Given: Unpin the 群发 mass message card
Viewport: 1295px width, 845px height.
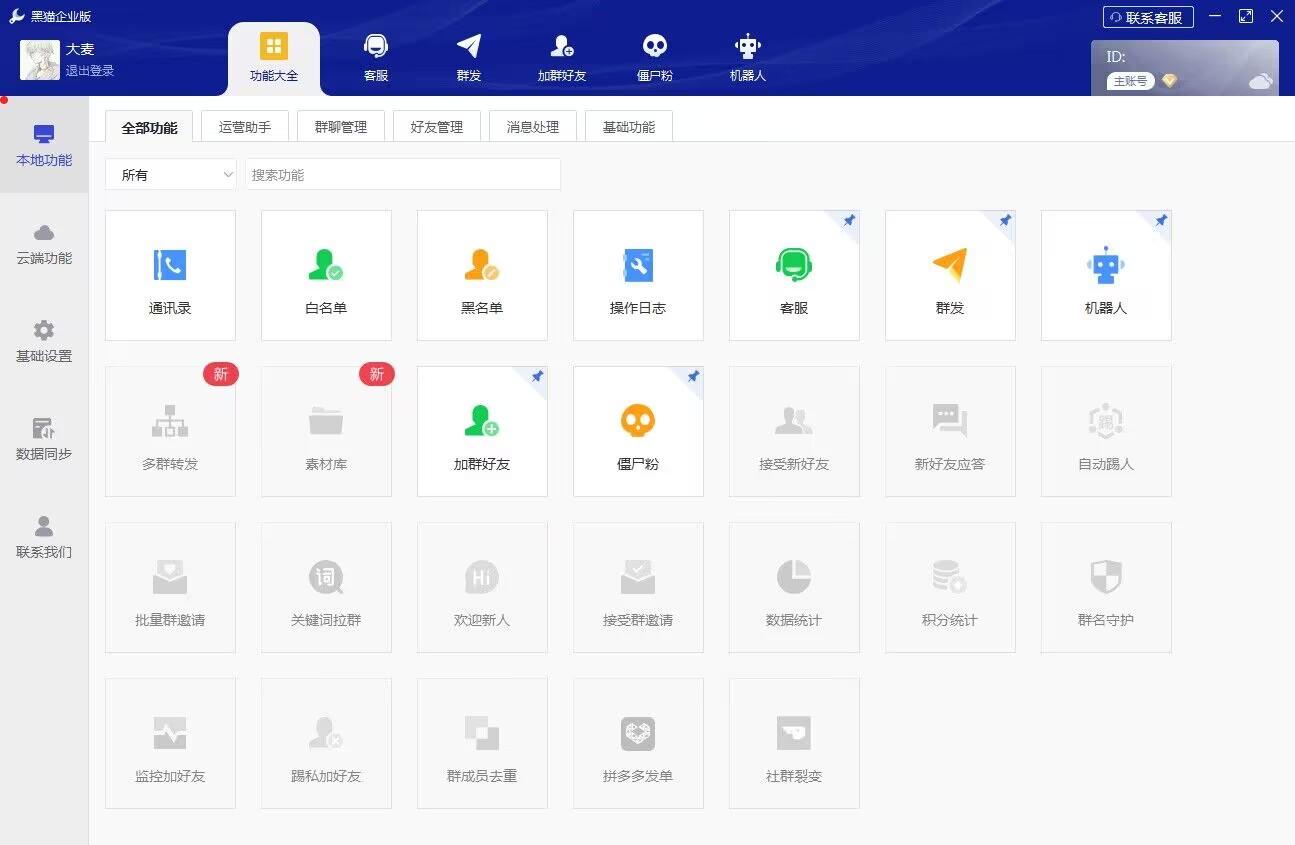Looking at the screenshot, I should click(1005, 220).
